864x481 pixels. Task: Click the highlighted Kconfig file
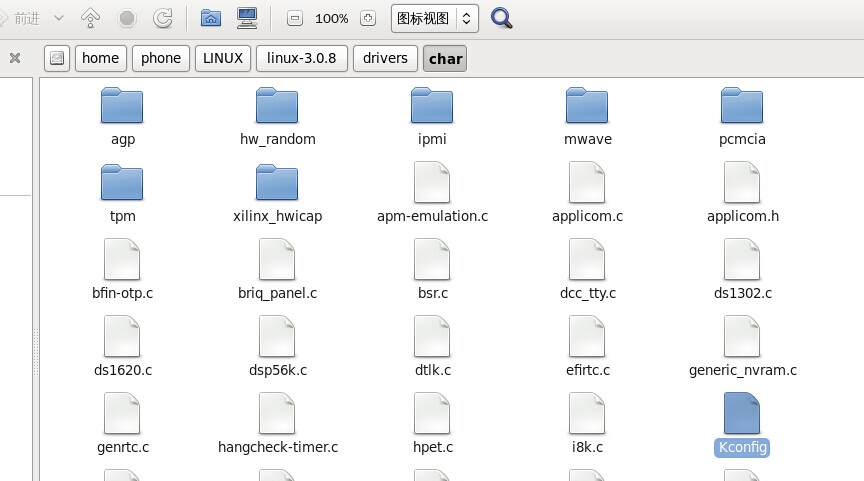[x=742, y=424]
